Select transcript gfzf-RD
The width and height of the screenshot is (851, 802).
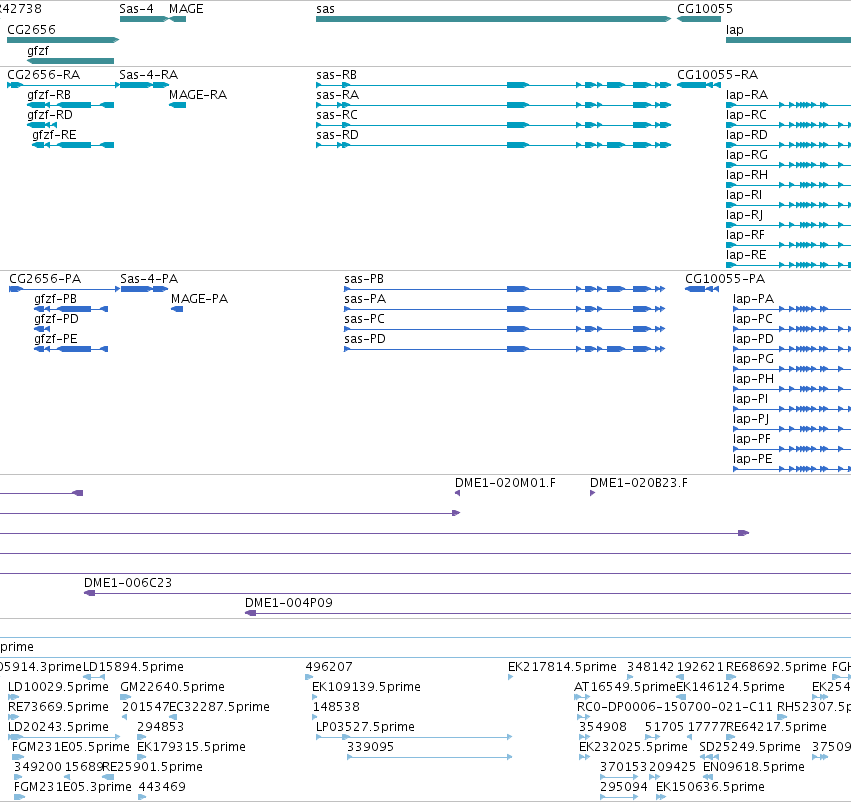[x=42, y=125]
